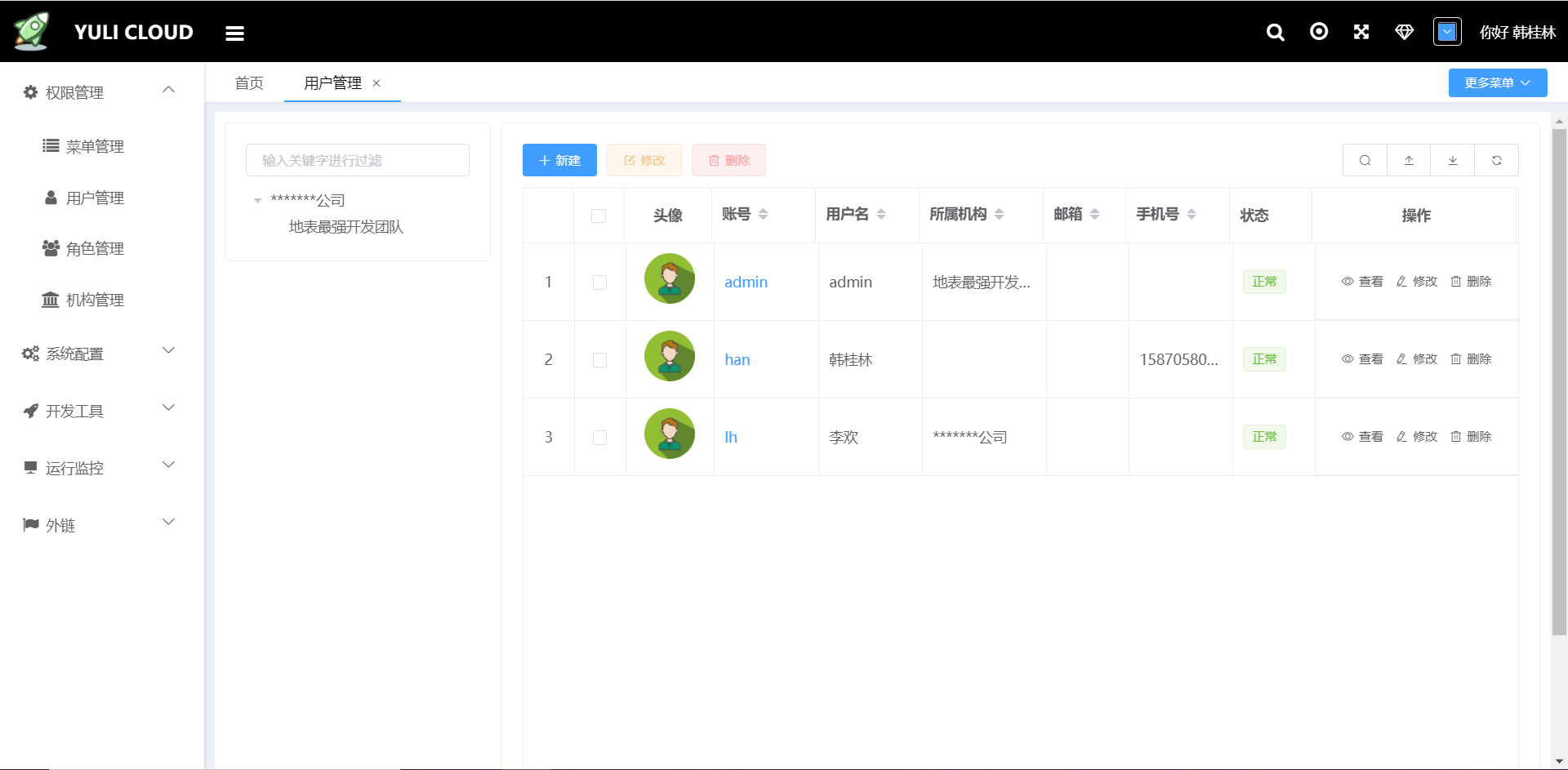Collapse the ******公司 tree node
1568x770 pixels.
pos(259,199)
